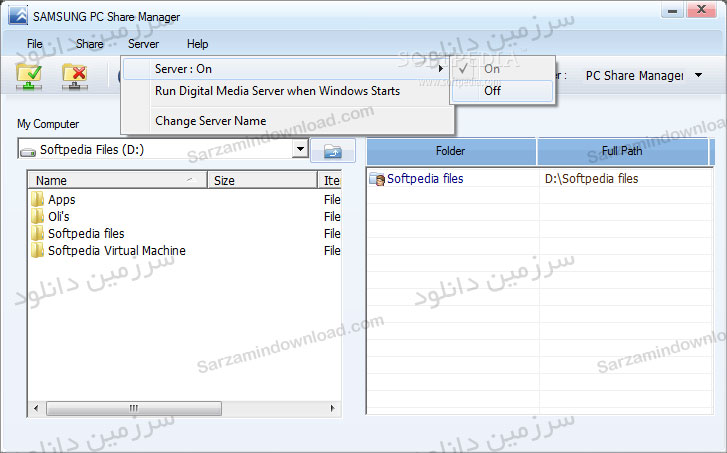Toggle Run Digital Media Server when Windows Starts
This screenshot has width=727, height=453.
click(287, 91)
